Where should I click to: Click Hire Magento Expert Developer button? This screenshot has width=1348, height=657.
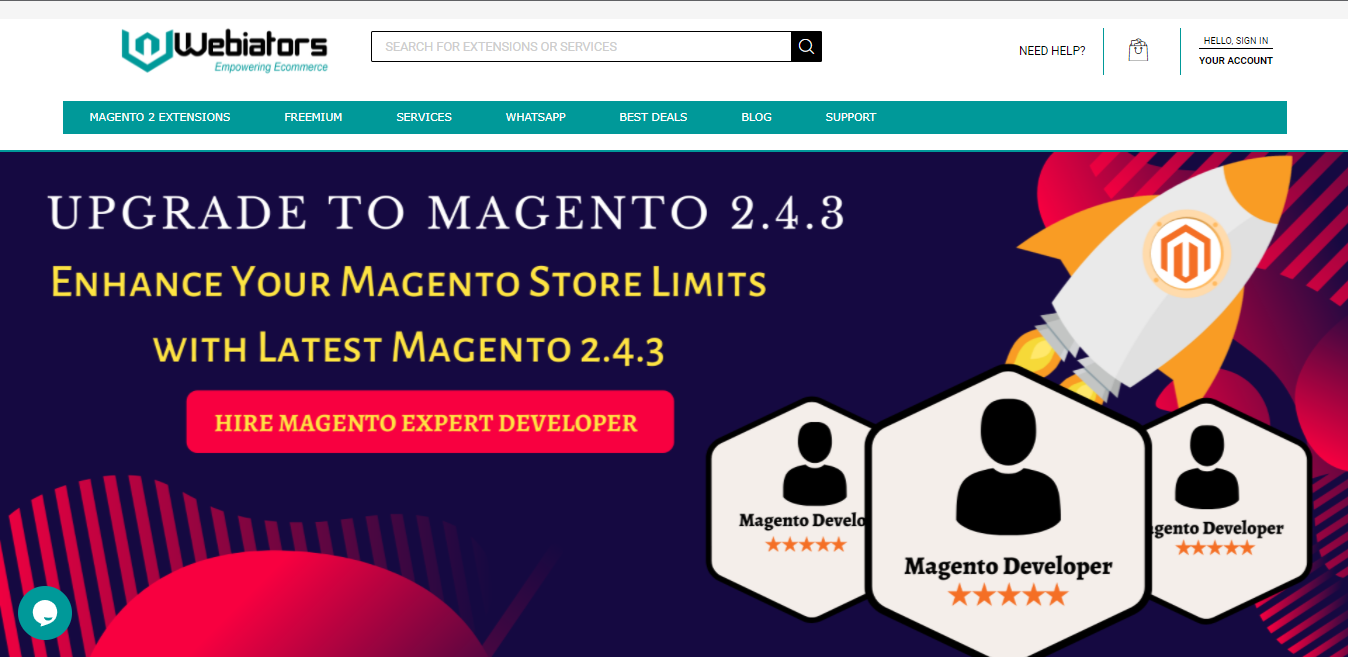tap(430, 422)
